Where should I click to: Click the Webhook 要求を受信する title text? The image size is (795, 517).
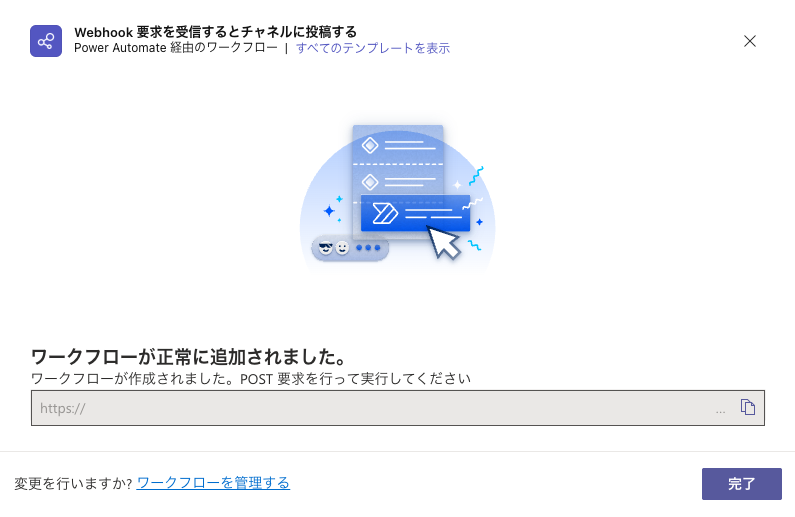215,32
